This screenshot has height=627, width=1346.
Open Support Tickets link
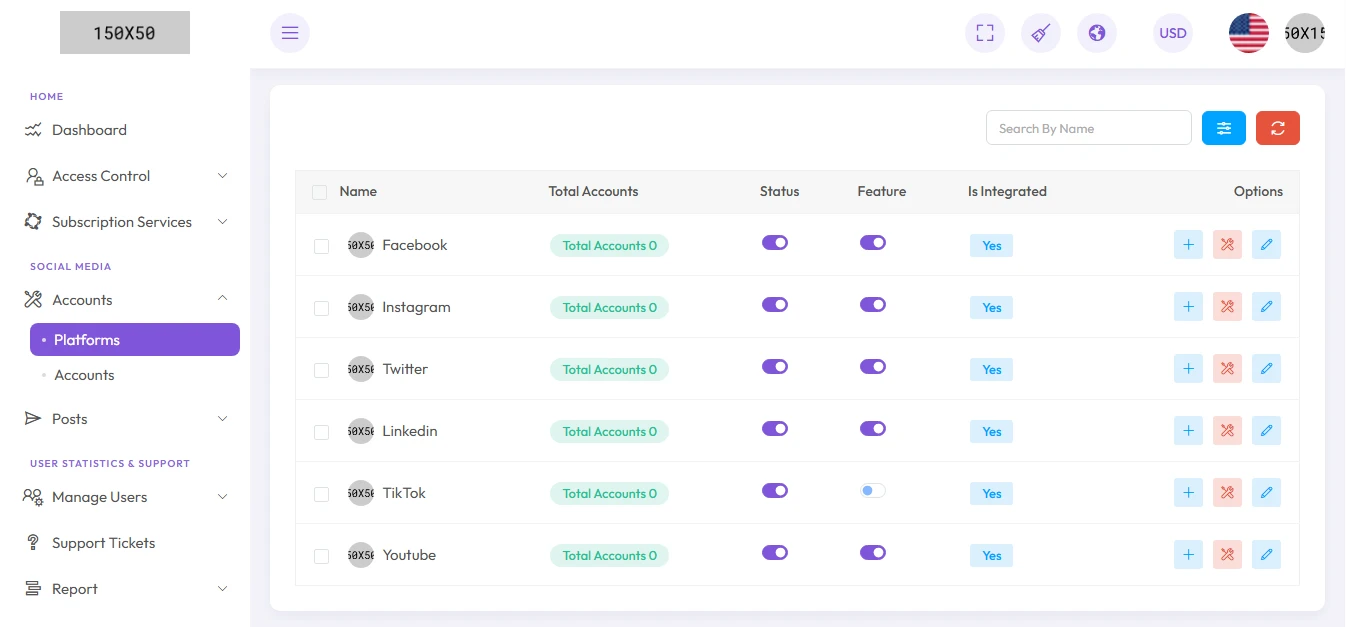click(x=103, y=543)
